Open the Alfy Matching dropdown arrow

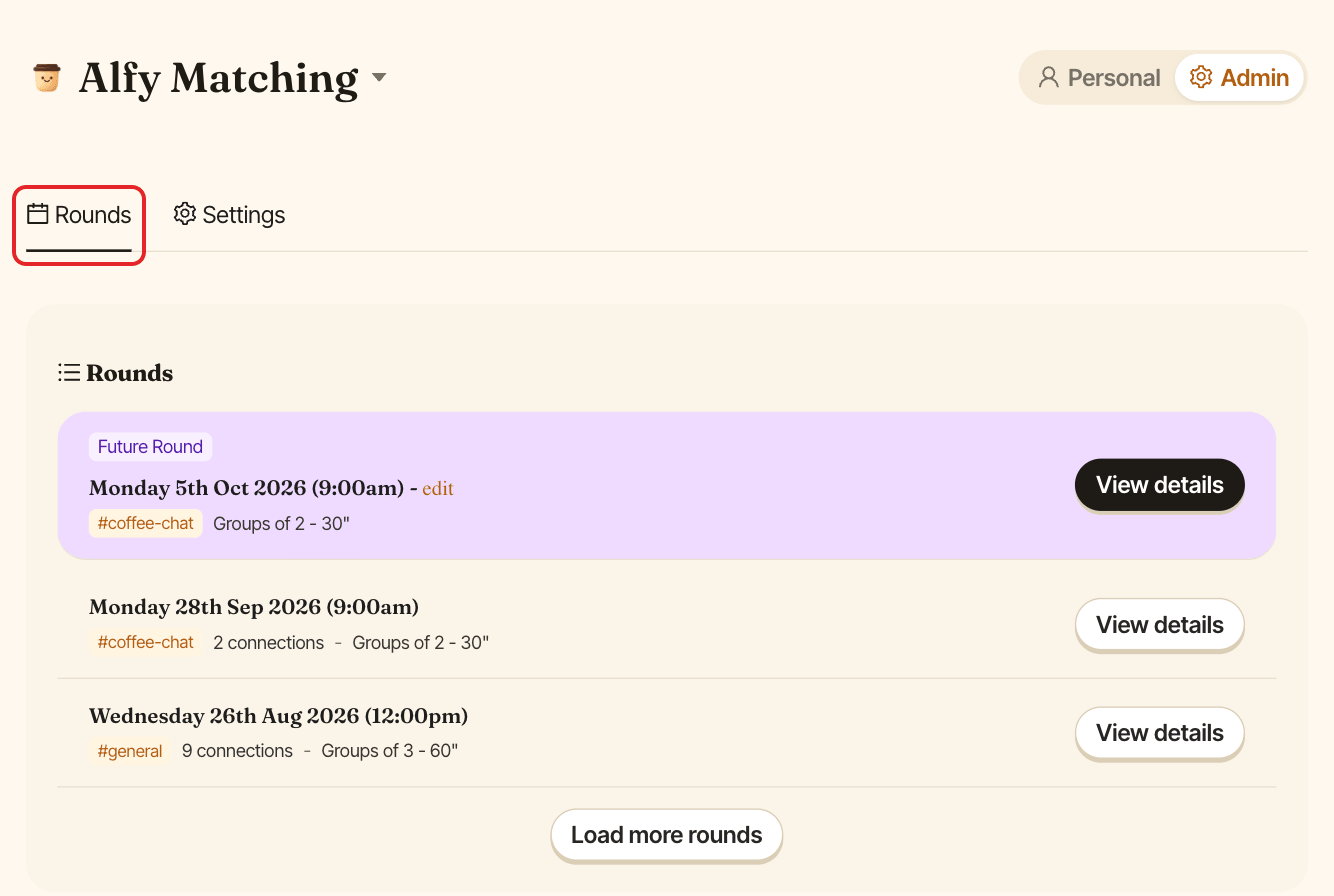(379, 78)
